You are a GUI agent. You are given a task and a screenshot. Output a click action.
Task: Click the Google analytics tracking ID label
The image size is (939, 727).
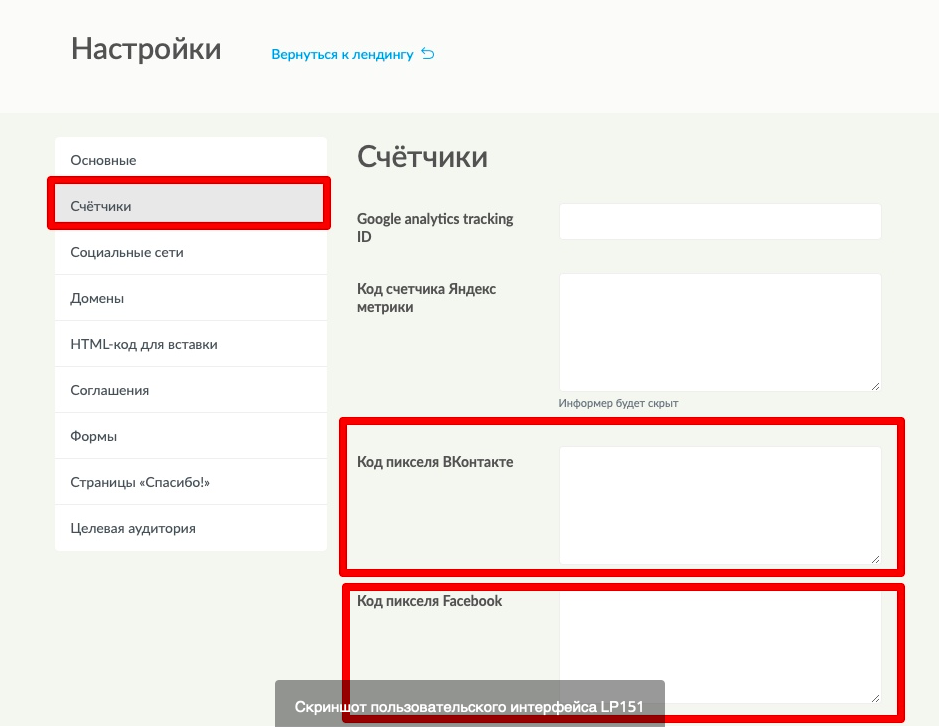(435, 228)
